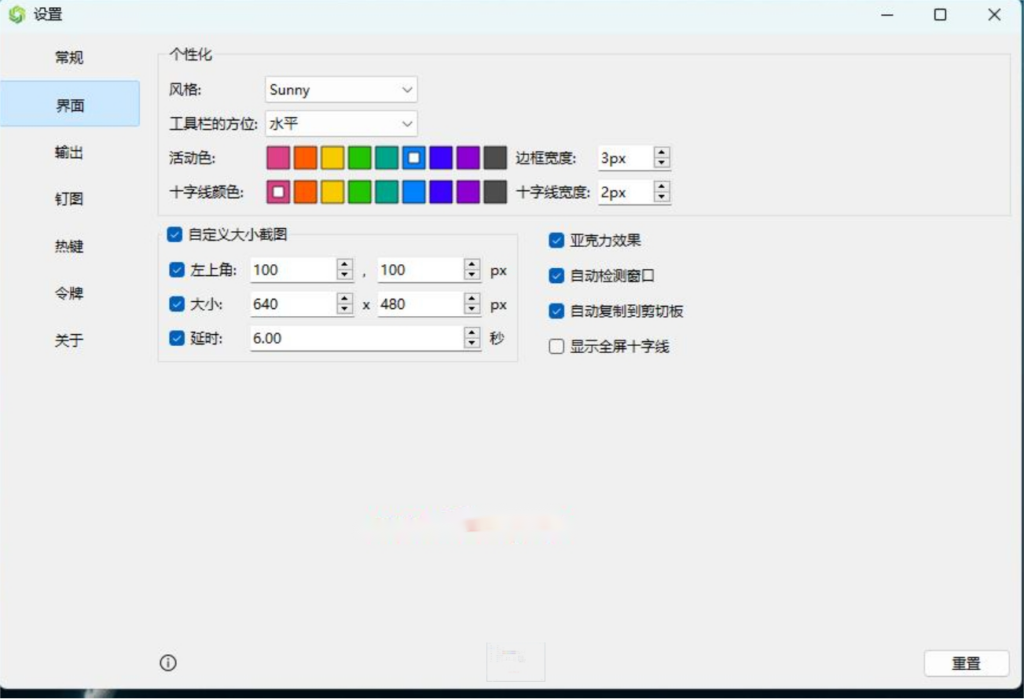Increase the border width spinner value

tap(661, 153)
